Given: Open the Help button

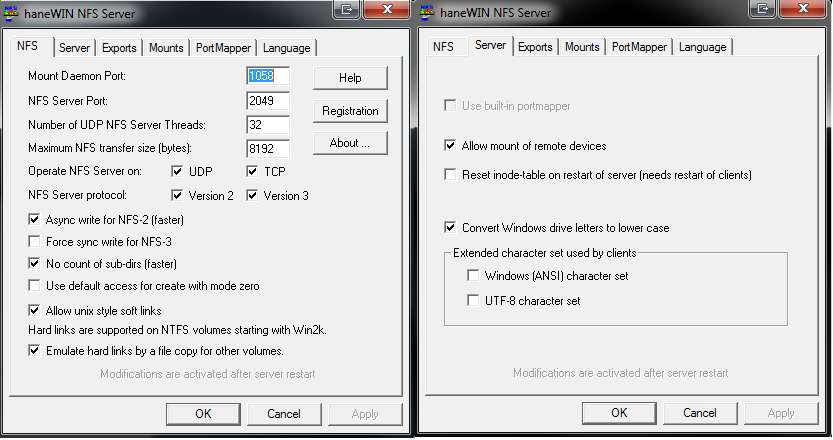Looking at the screenshot, I should pyautogui.click(x=350, y=78).
